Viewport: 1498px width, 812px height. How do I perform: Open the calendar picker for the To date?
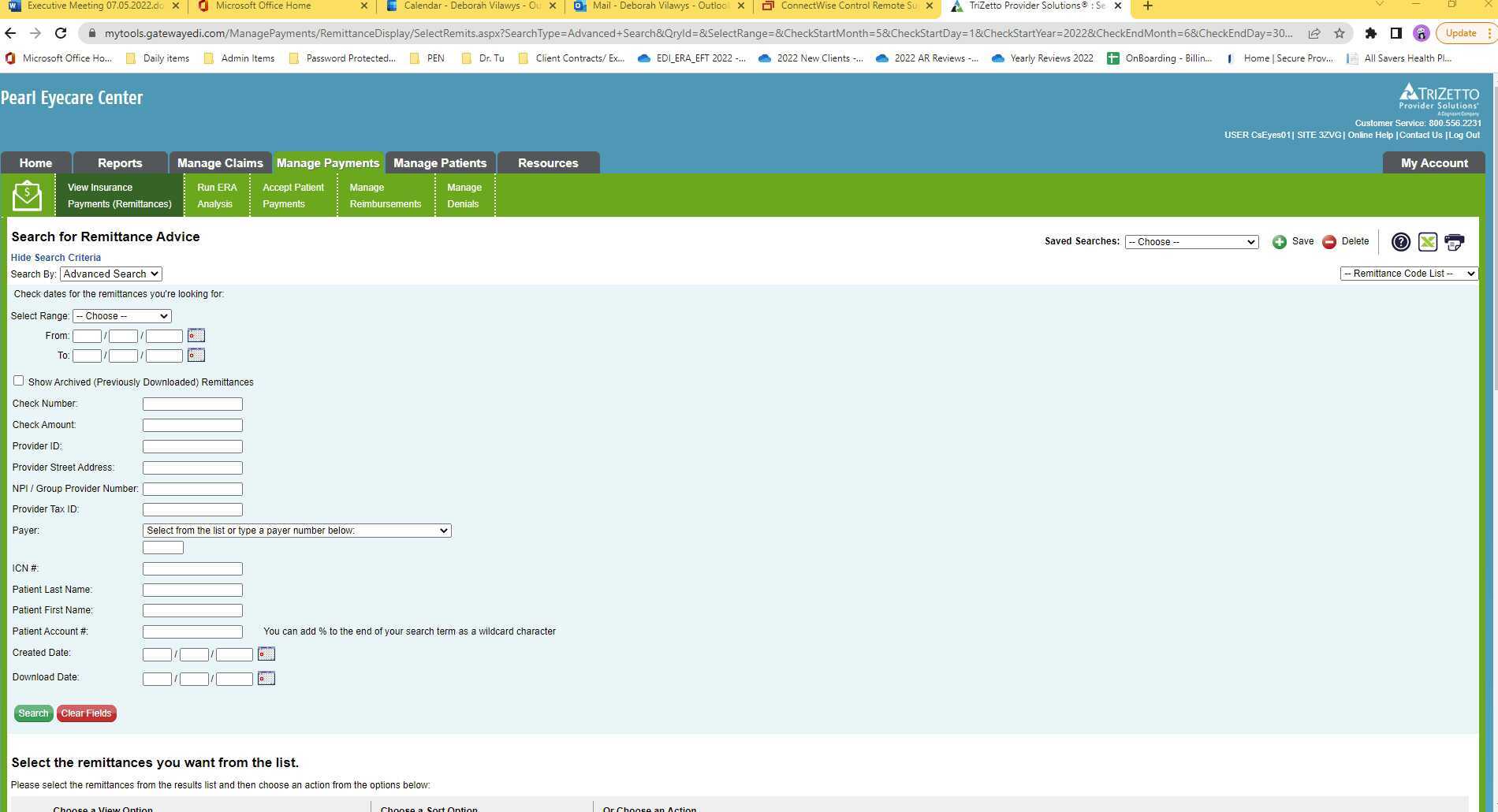(x=196, y=355)
